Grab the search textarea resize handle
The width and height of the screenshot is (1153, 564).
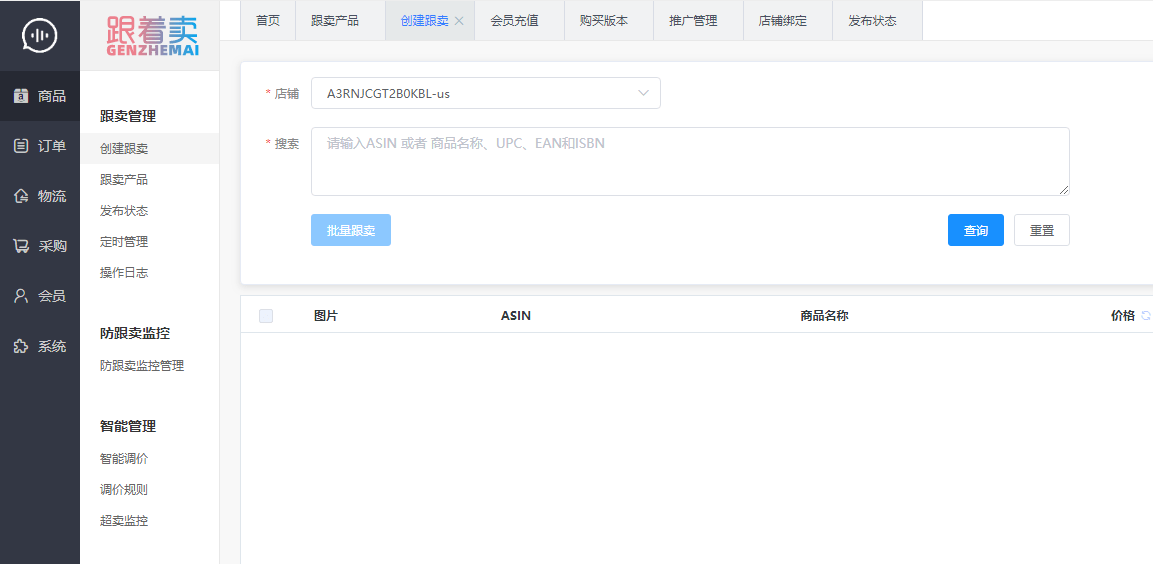(x=1063, y=190)
